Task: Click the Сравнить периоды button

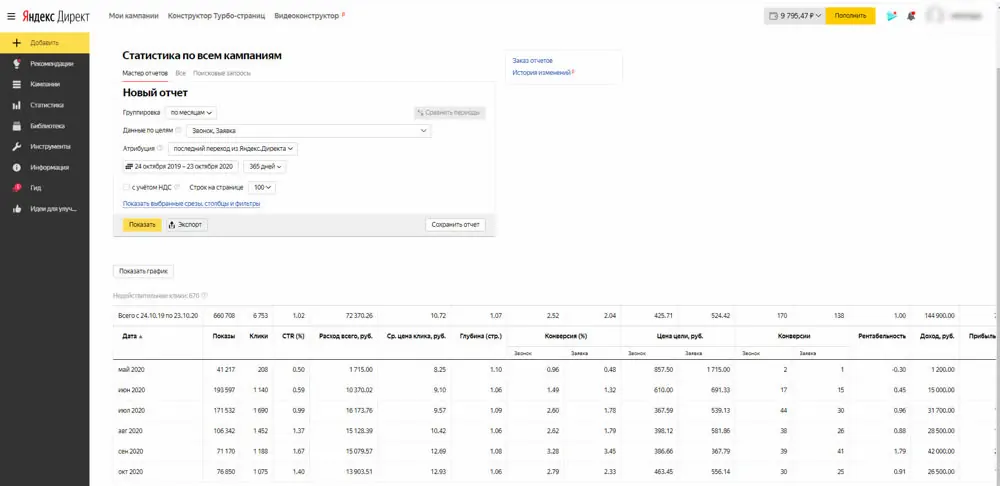Action: [x=450, y=112]
